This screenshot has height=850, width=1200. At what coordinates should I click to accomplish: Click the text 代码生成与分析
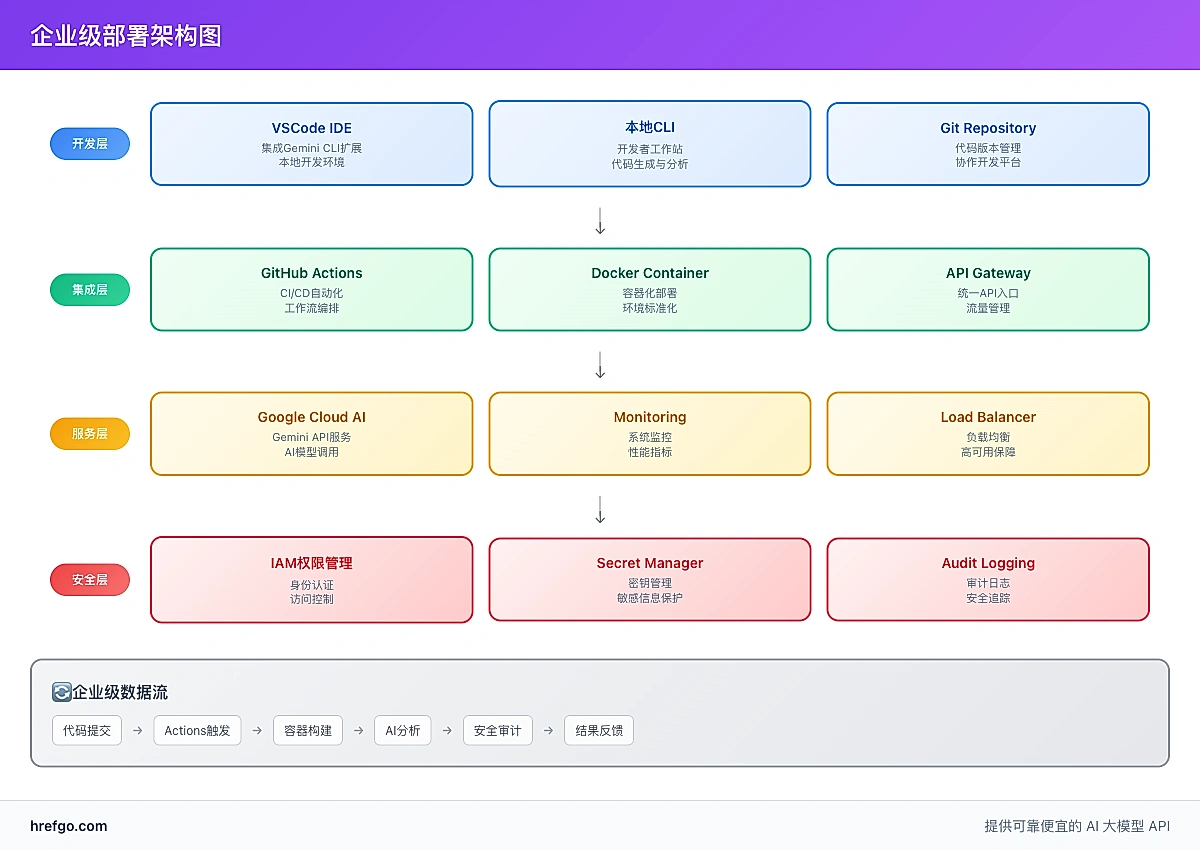click(x=650, y=164)
